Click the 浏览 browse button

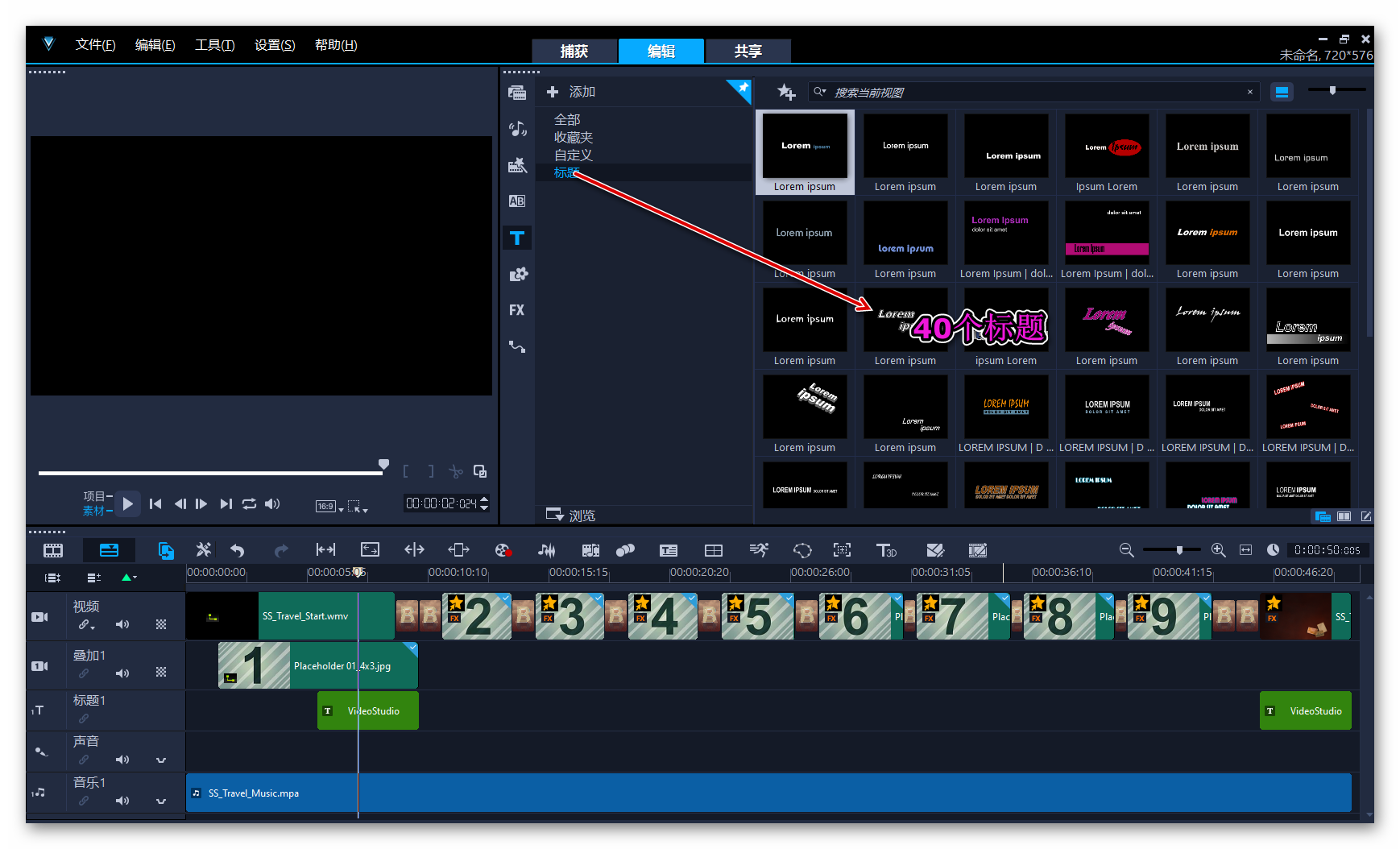click(x=571, y=516)
